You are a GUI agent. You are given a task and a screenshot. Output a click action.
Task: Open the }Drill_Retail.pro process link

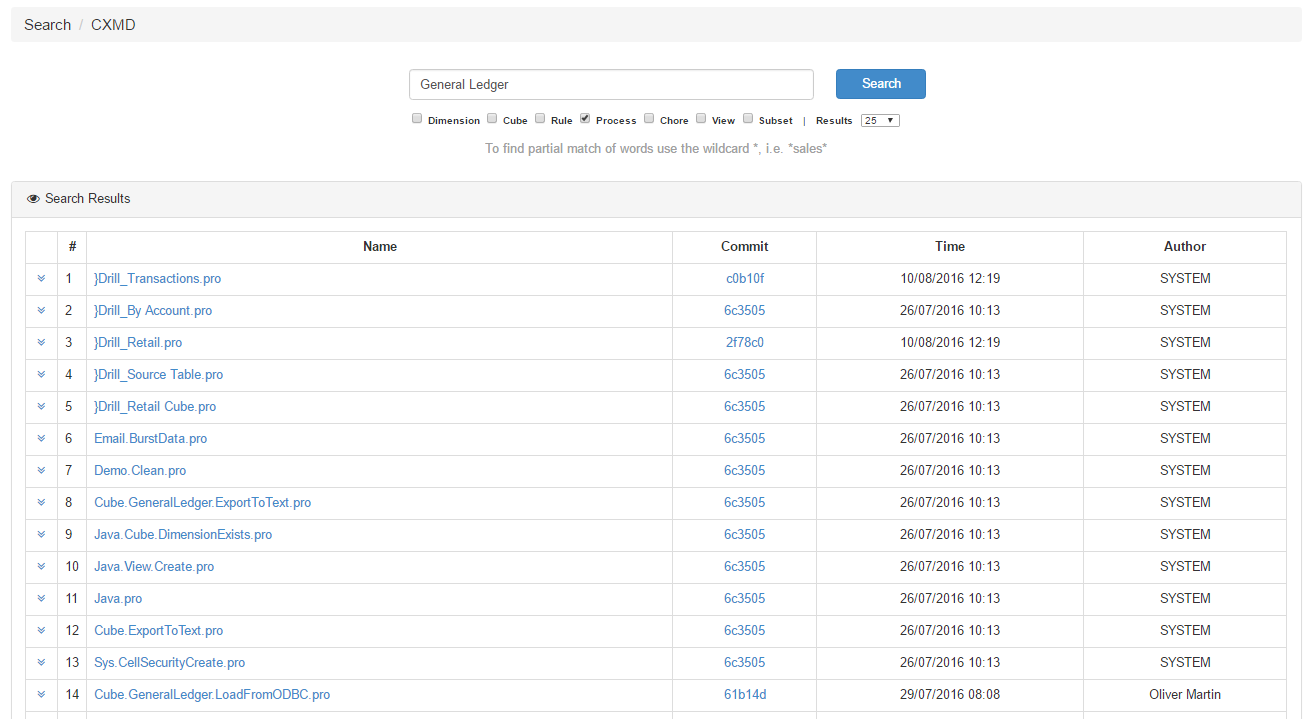tap(138, 342)
